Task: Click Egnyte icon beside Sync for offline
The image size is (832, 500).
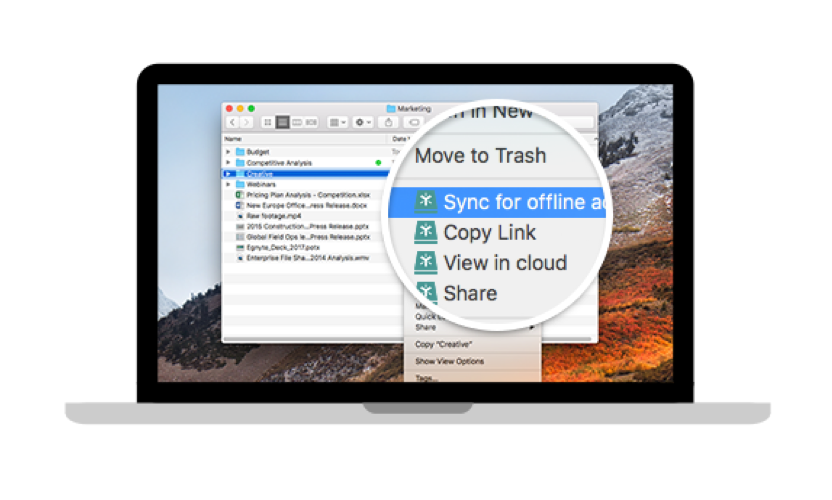Action: point(426,202)
